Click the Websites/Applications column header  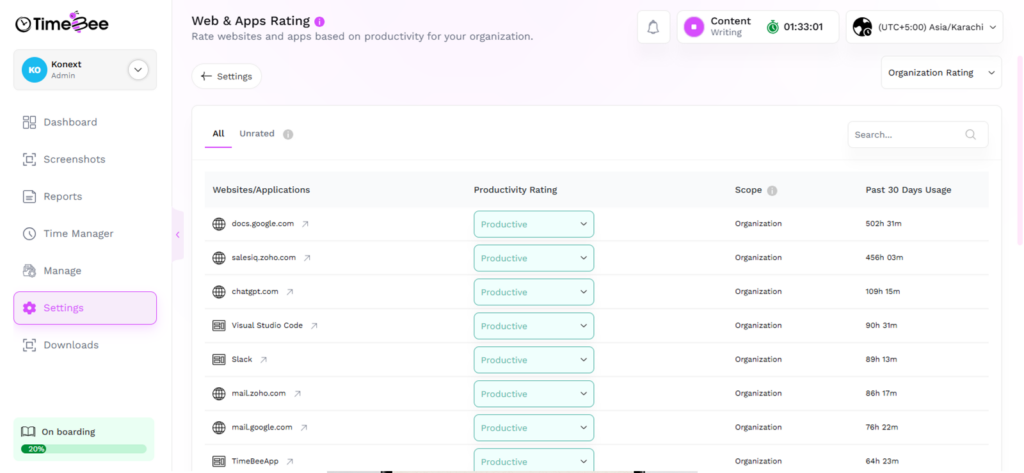tap(261, 190)
